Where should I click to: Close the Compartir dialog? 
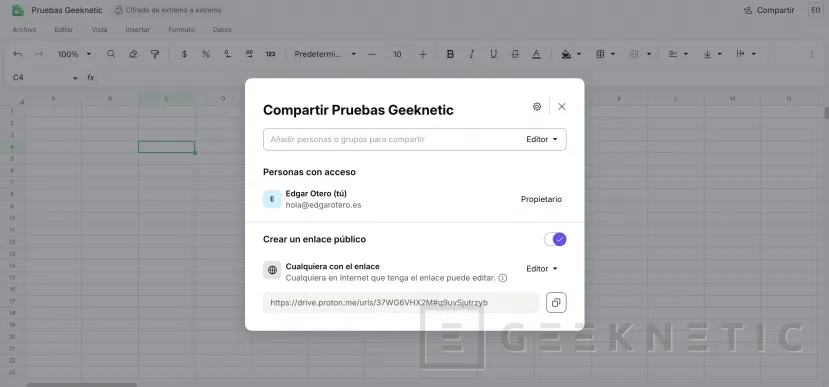click(x=561, y=107)
